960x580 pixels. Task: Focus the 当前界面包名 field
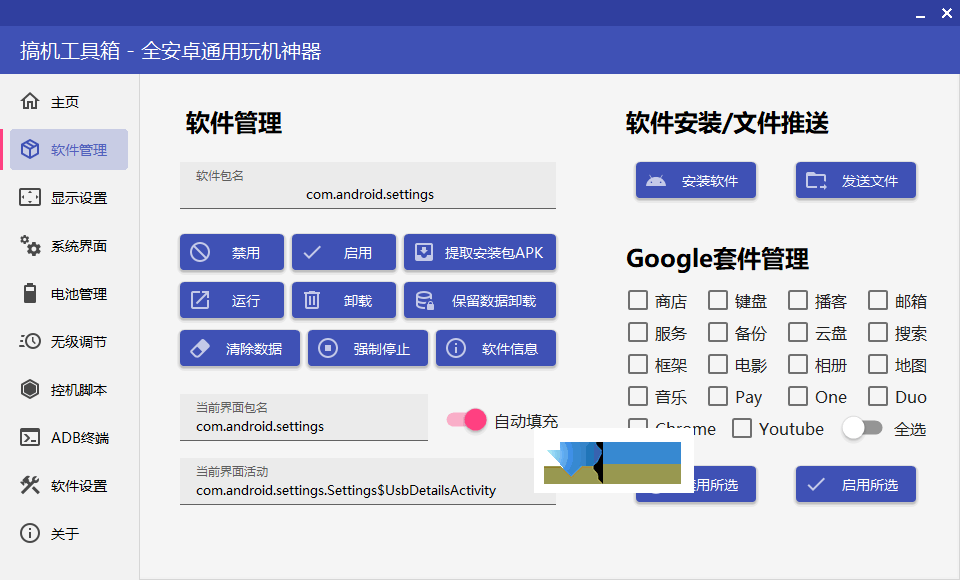coord(304,417)
